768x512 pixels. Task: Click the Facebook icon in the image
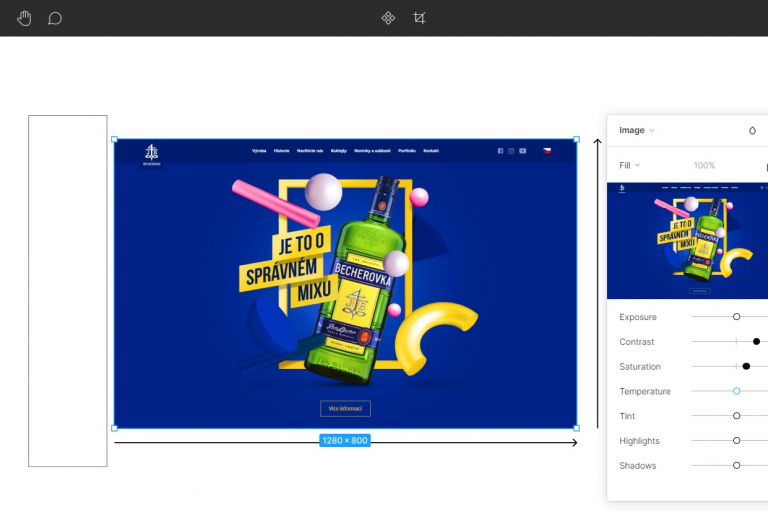pyautogui.click(x=500, y=151)
